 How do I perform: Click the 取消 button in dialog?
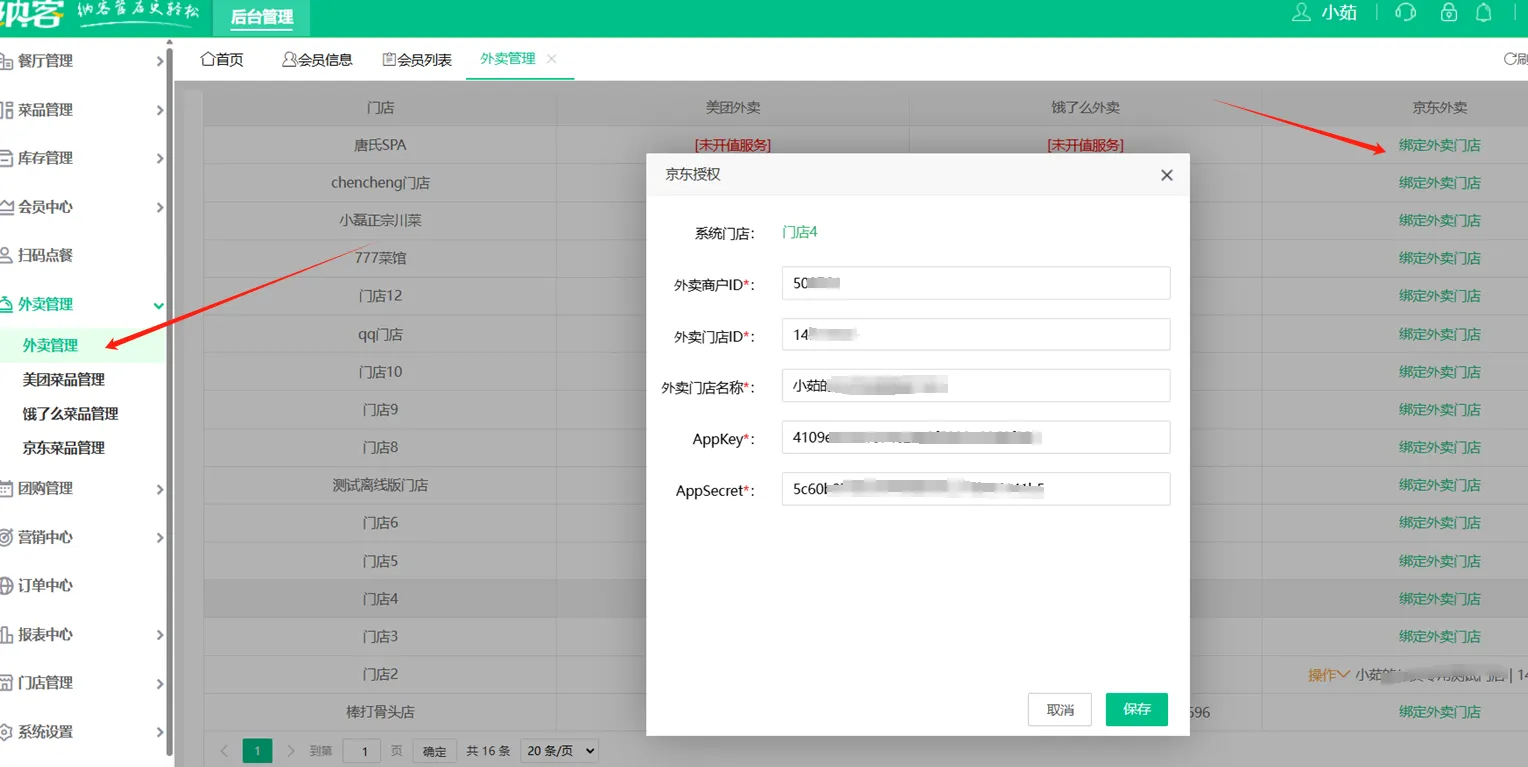1059,709
